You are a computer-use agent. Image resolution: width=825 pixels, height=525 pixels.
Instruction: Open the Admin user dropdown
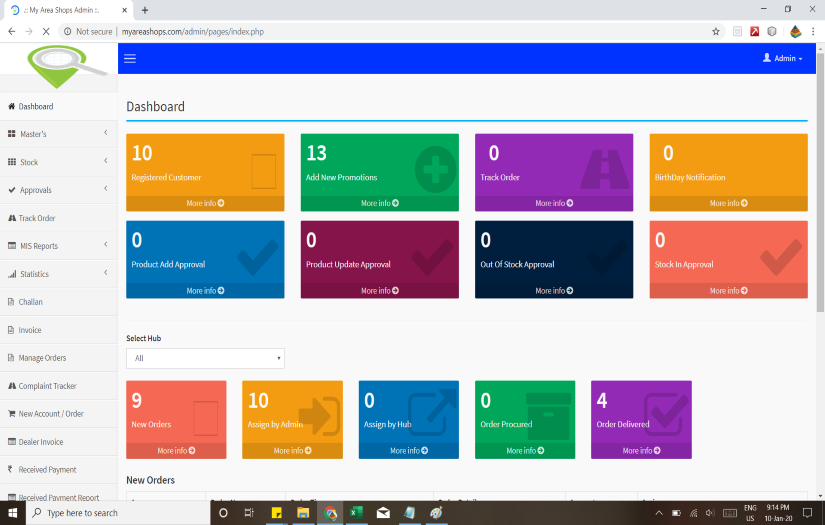(x=782, y=58)
